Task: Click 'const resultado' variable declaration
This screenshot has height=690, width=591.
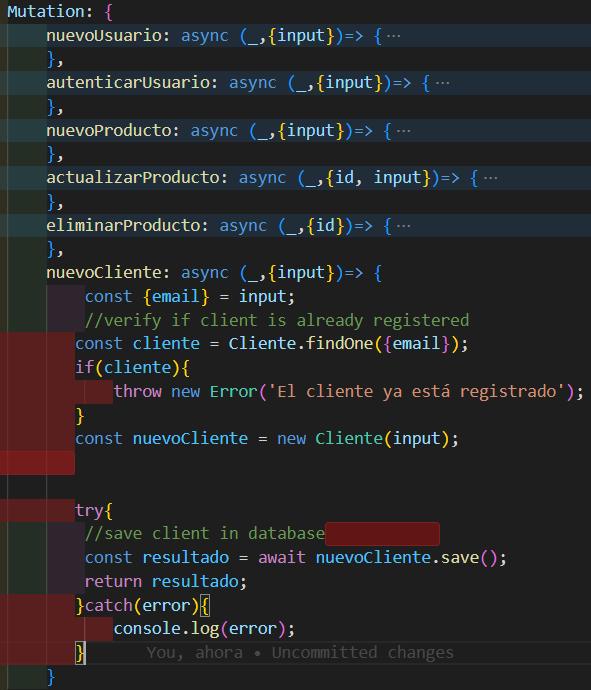Action: click(x=157, y=558)
